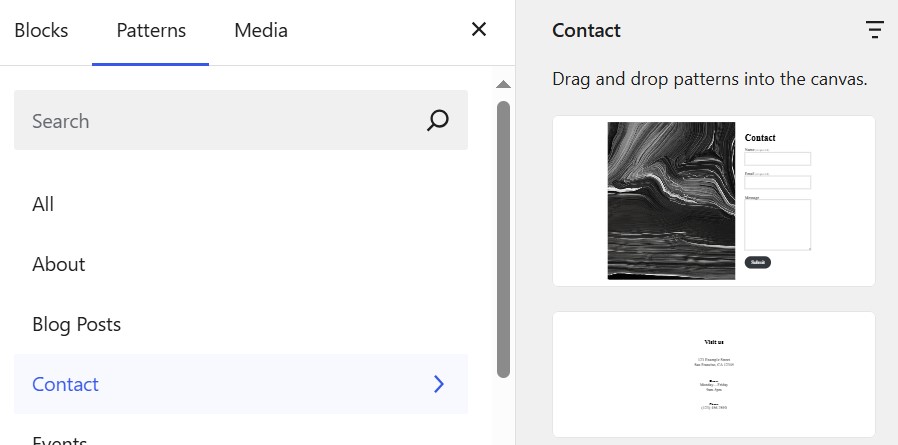
Task: Open the pattern filter options icon
Action: coord(875,30)
